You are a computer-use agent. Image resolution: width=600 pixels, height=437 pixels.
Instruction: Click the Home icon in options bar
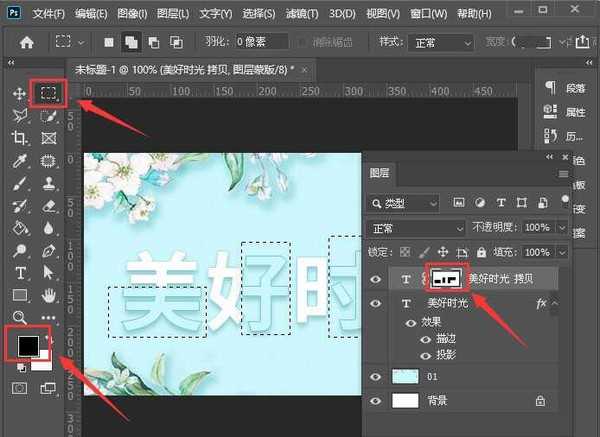point(27,43)
